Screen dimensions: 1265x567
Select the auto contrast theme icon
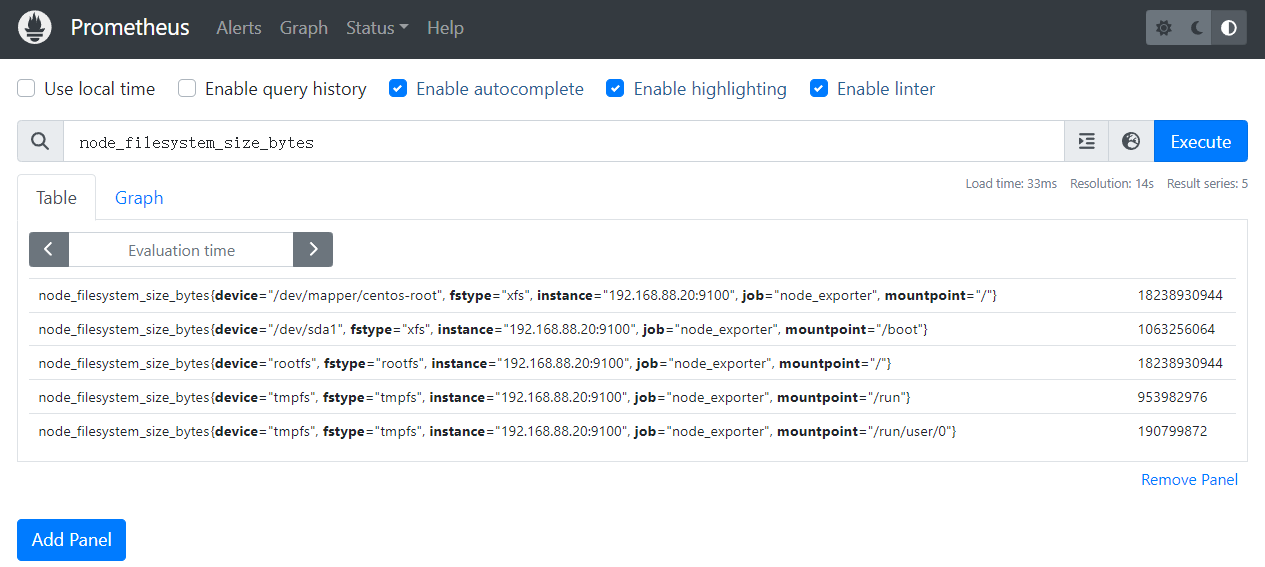coord(1229,28)
